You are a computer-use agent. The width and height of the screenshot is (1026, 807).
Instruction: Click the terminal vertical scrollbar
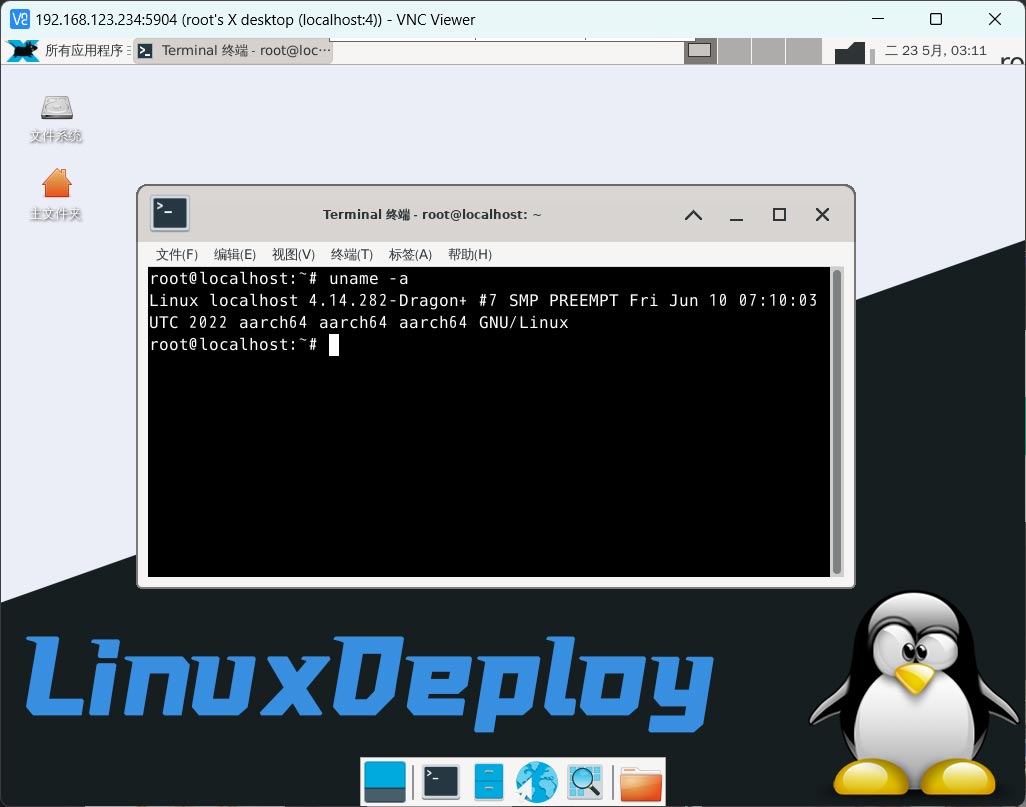pos(837,420)
